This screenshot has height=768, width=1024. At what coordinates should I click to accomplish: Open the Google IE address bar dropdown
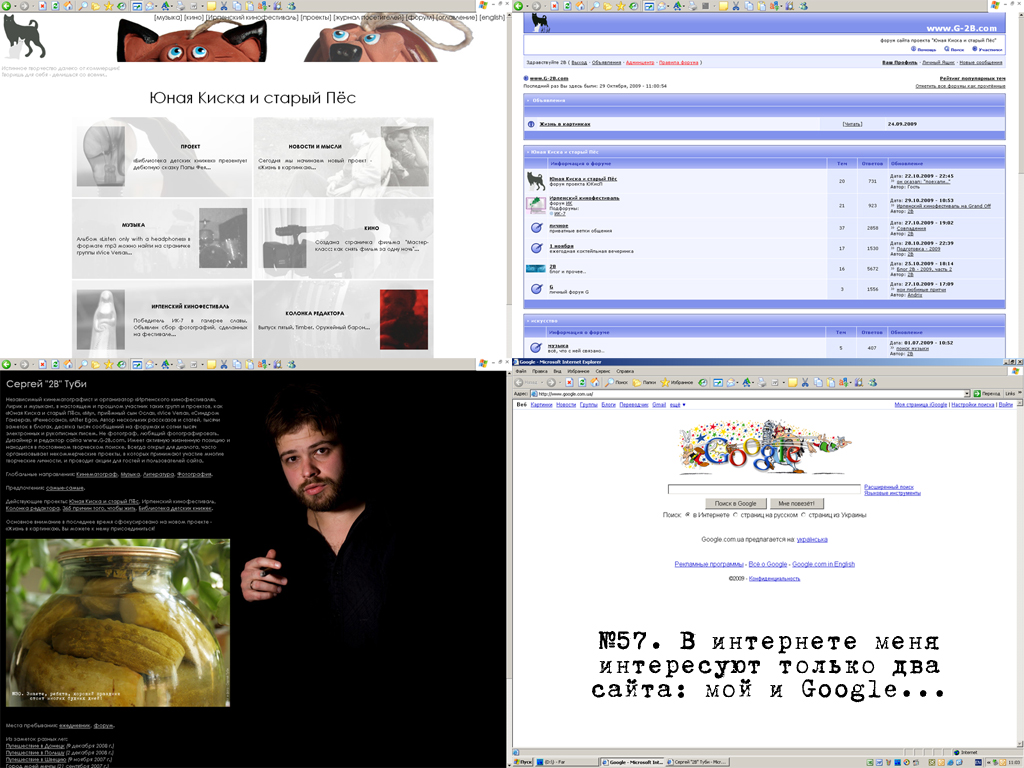point(967,394)
